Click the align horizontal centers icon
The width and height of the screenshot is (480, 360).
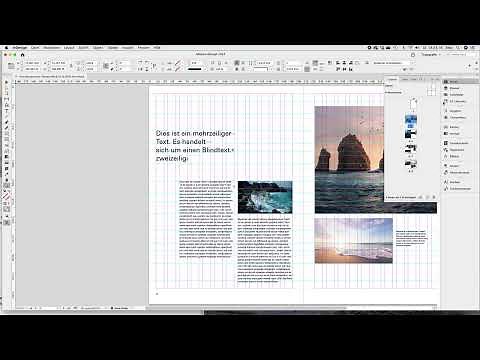coord(344,63)
